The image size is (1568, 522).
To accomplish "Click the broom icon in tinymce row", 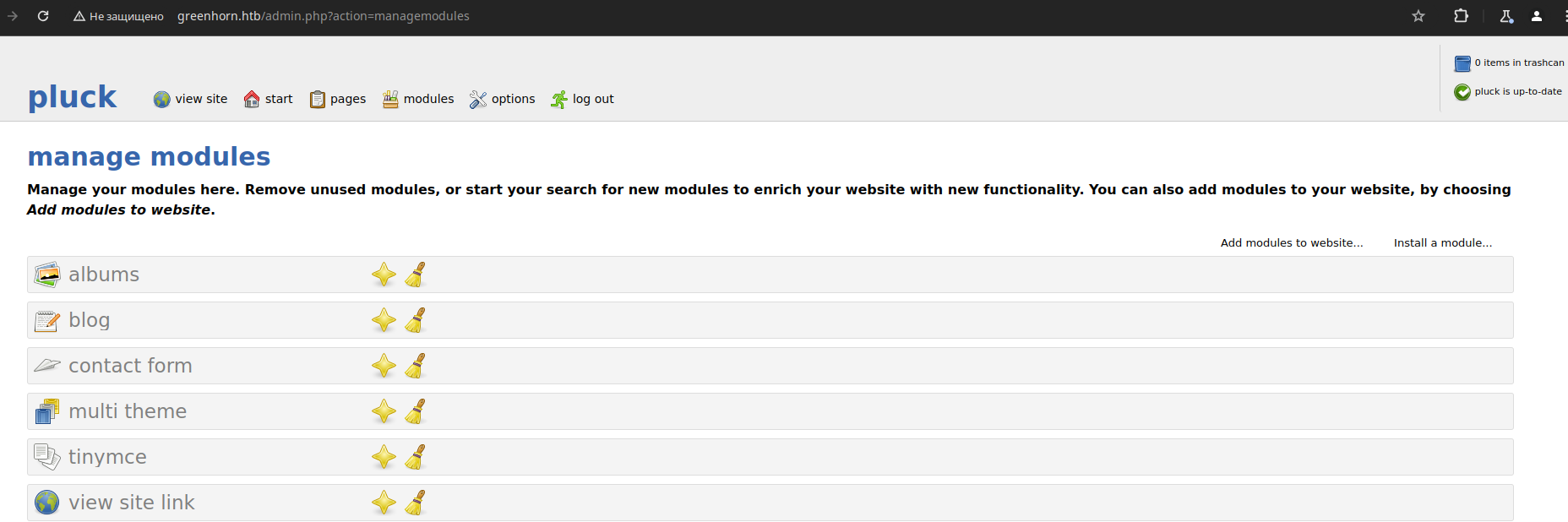I will tap(415, 457).
